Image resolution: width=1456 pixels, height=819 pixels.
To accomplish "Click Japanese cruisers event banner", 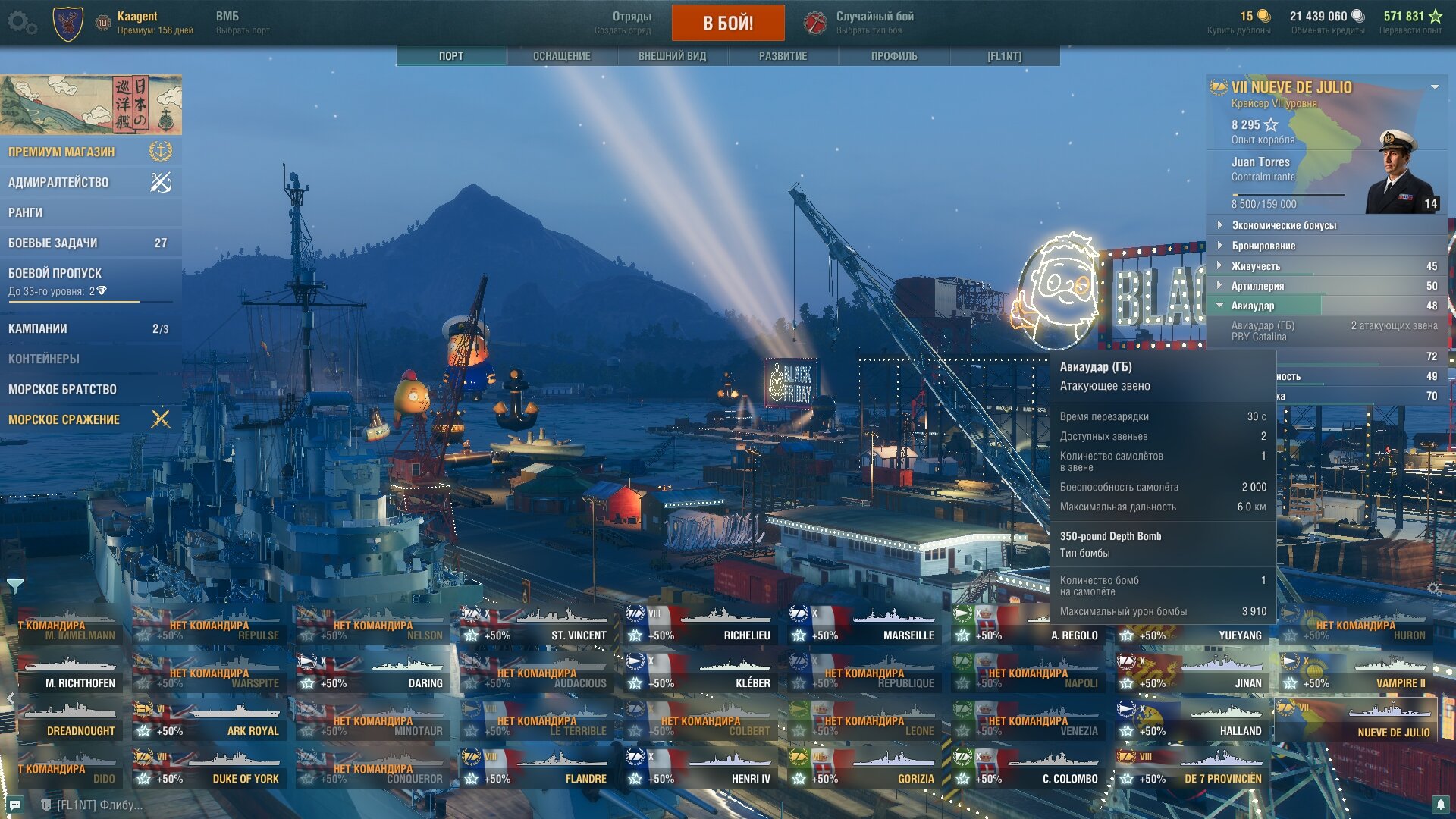I will coord(91,104).
